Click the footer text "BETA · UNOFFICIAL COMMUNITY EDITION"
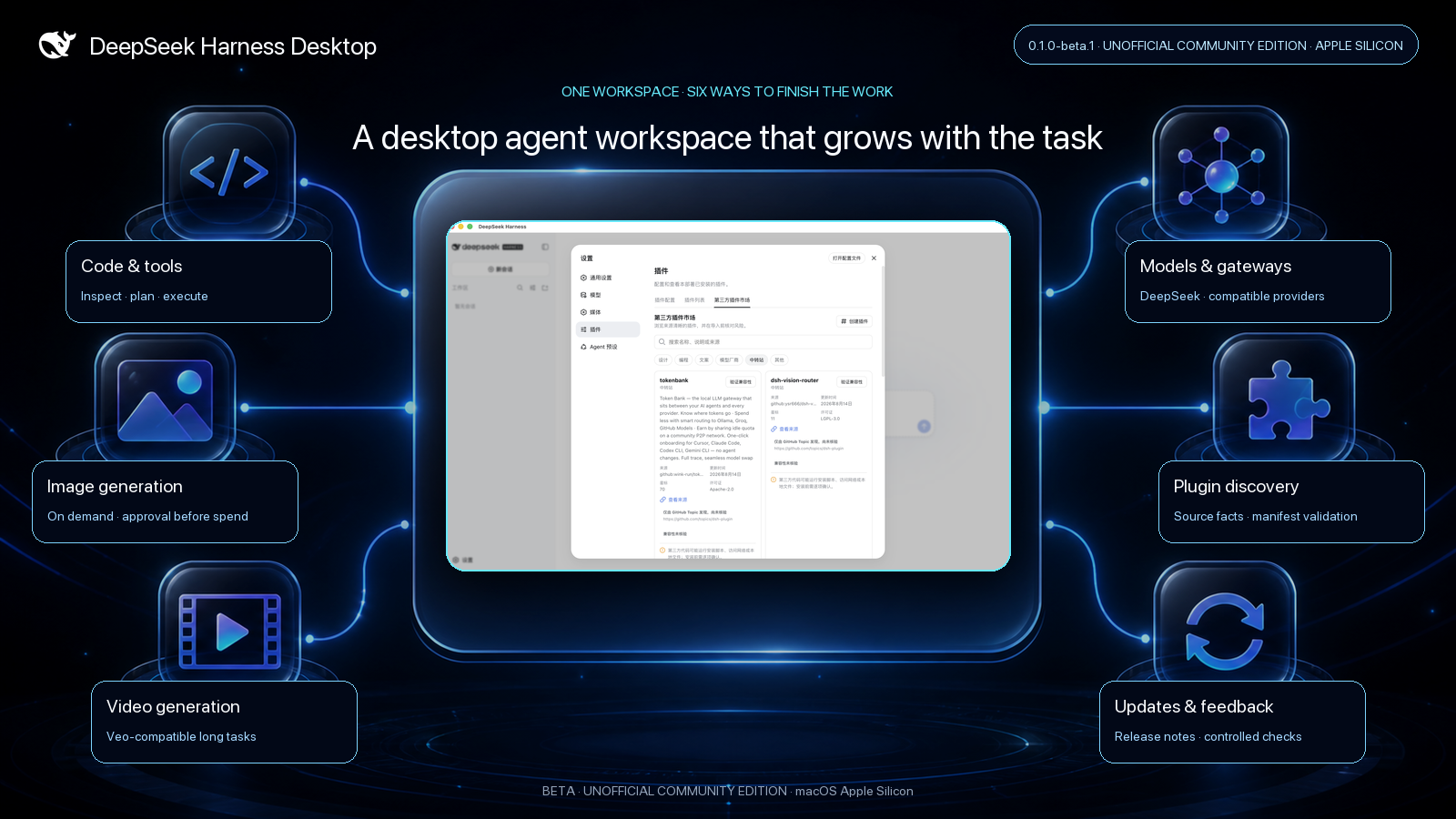Screen dimensions: 1456x819 coord(664,791)
